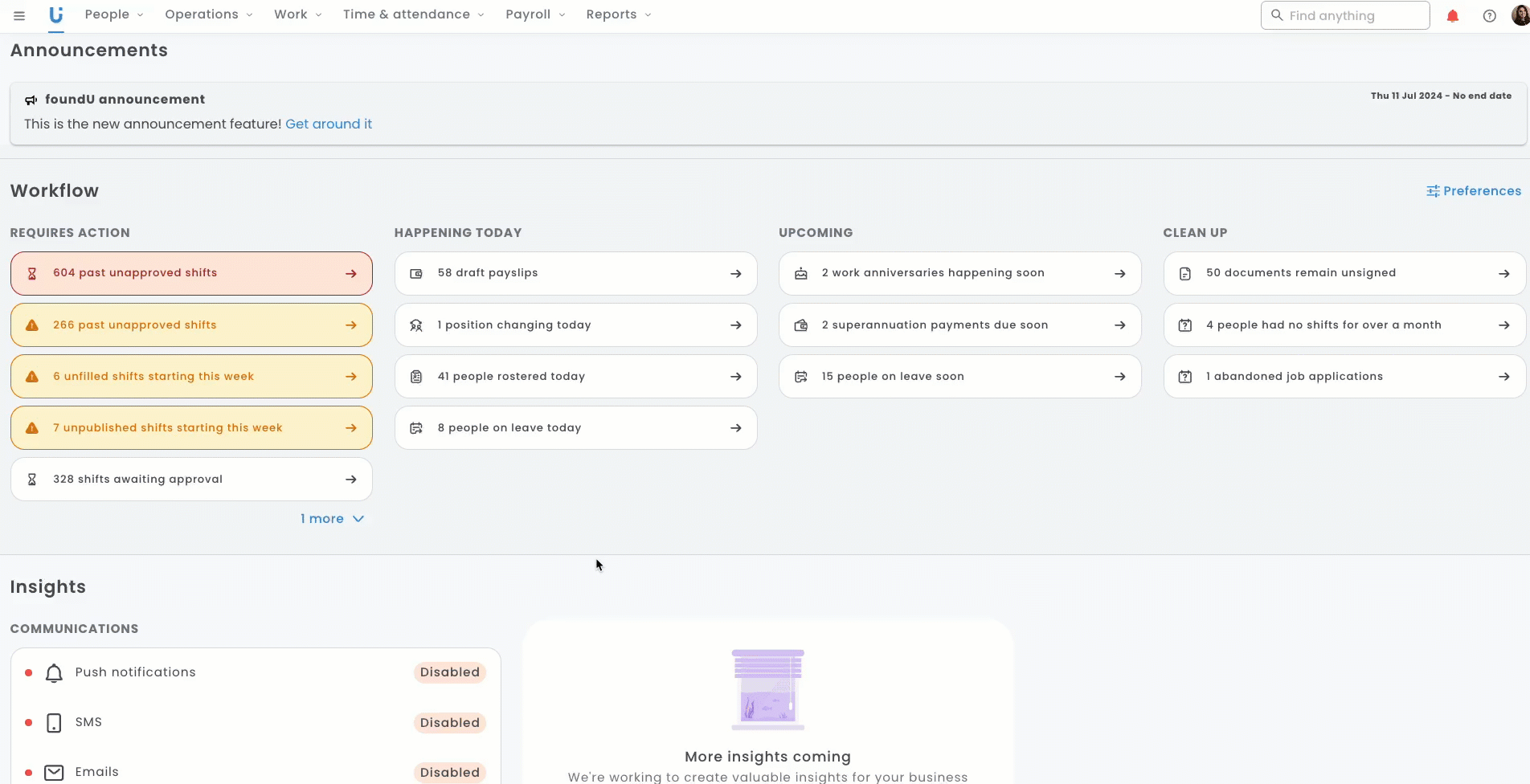Screen dimensions: 1530x784
Task: Click the Find anything search field
Action: click(x=1345, y=15)
